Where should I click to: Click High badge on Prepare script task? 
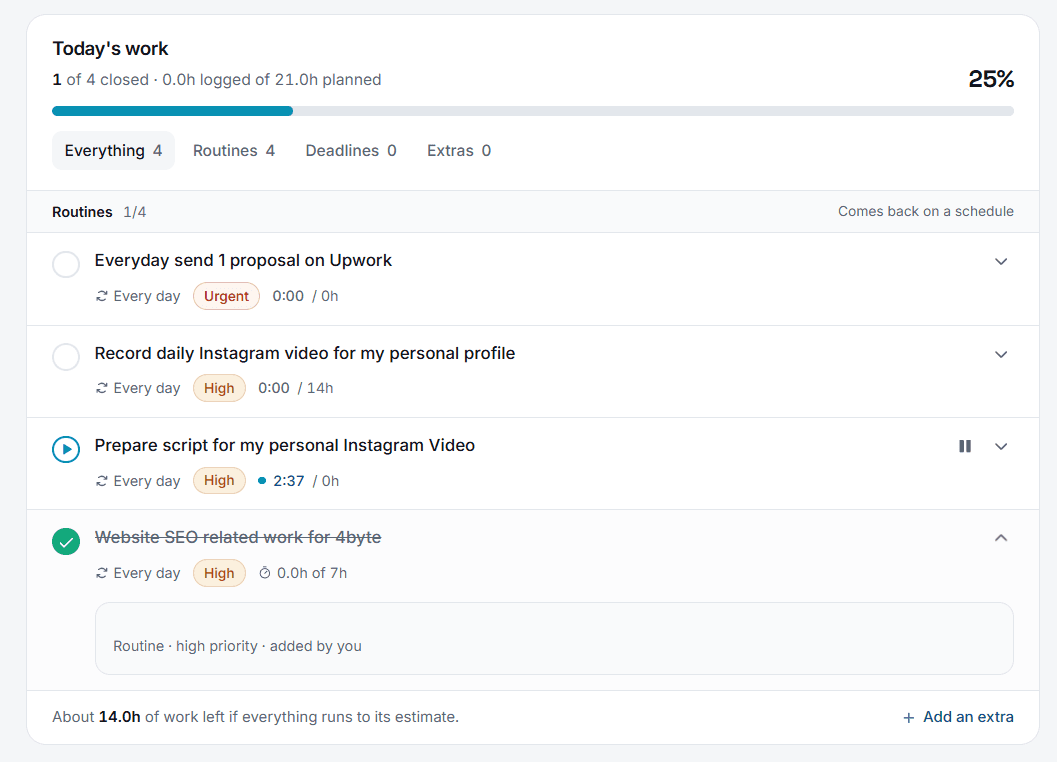[x=219, y=481]
